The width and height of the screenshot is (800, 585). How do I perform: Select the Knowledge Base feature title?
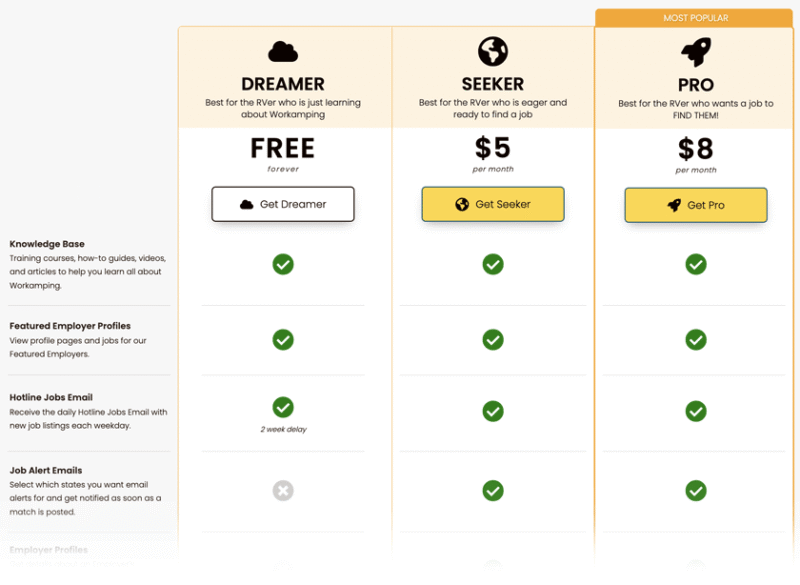tap(47, 244)
